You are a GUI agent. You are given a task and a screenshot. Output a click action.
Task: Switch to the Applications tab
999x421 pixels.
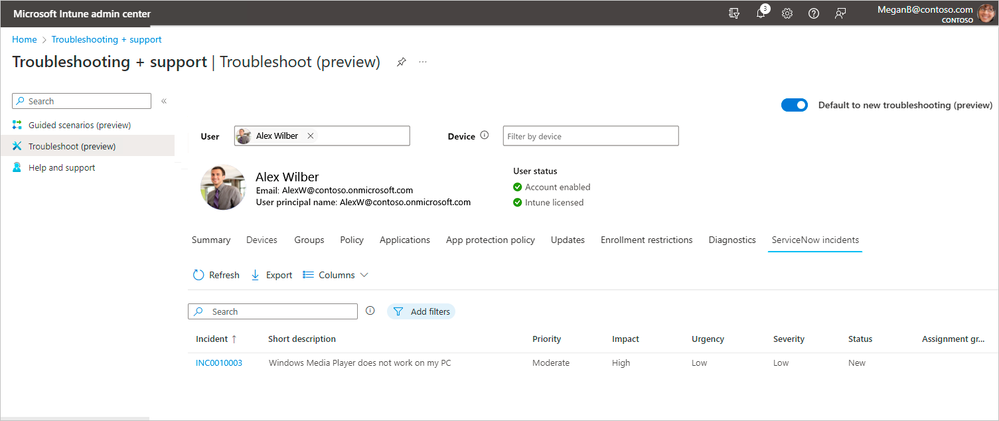405,240
